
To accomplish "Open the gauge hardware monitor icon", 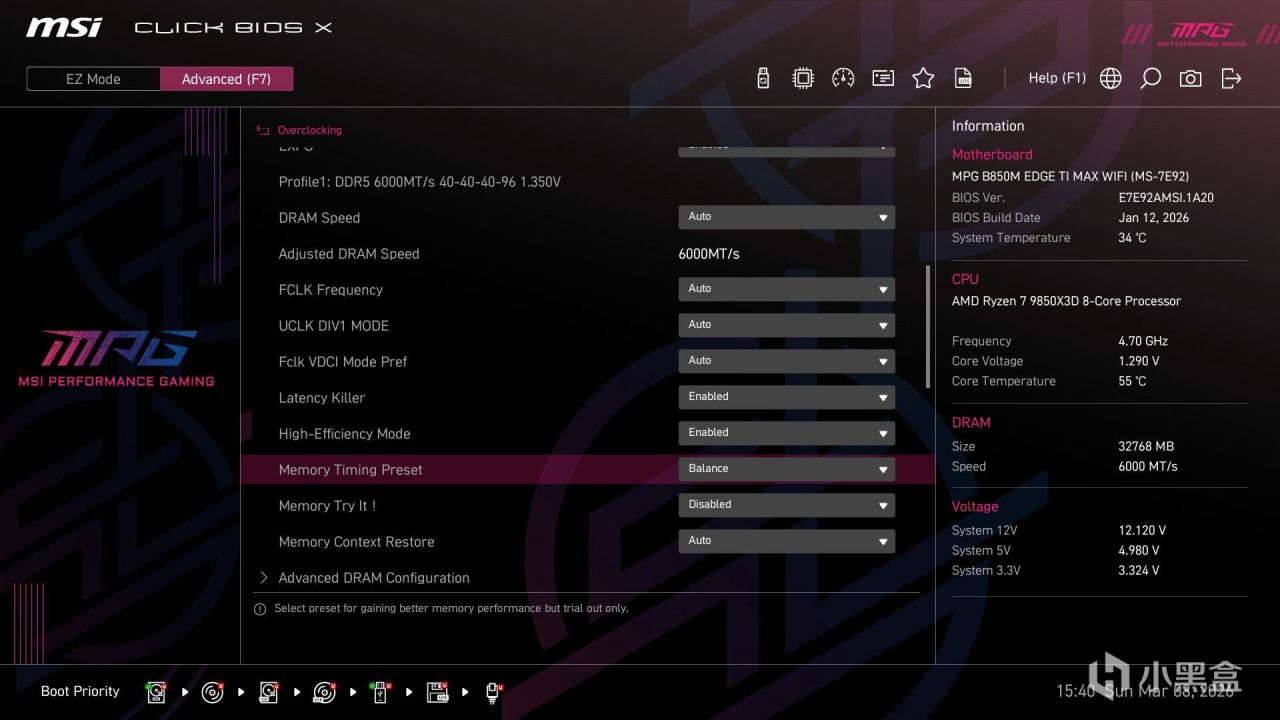I will click(843, 78).
